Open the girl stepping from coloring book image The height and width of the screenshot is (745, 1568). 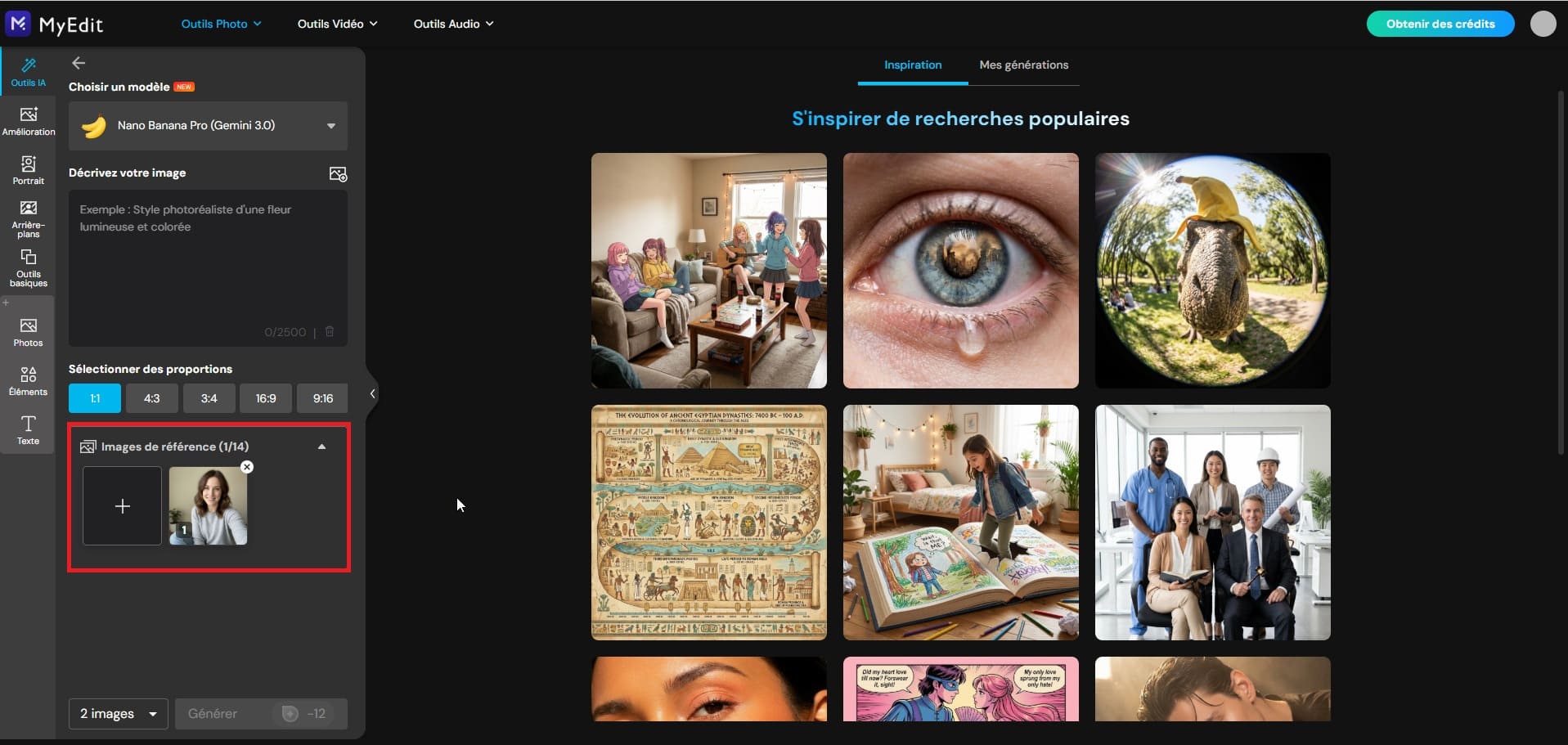click(x=961, y=523)
